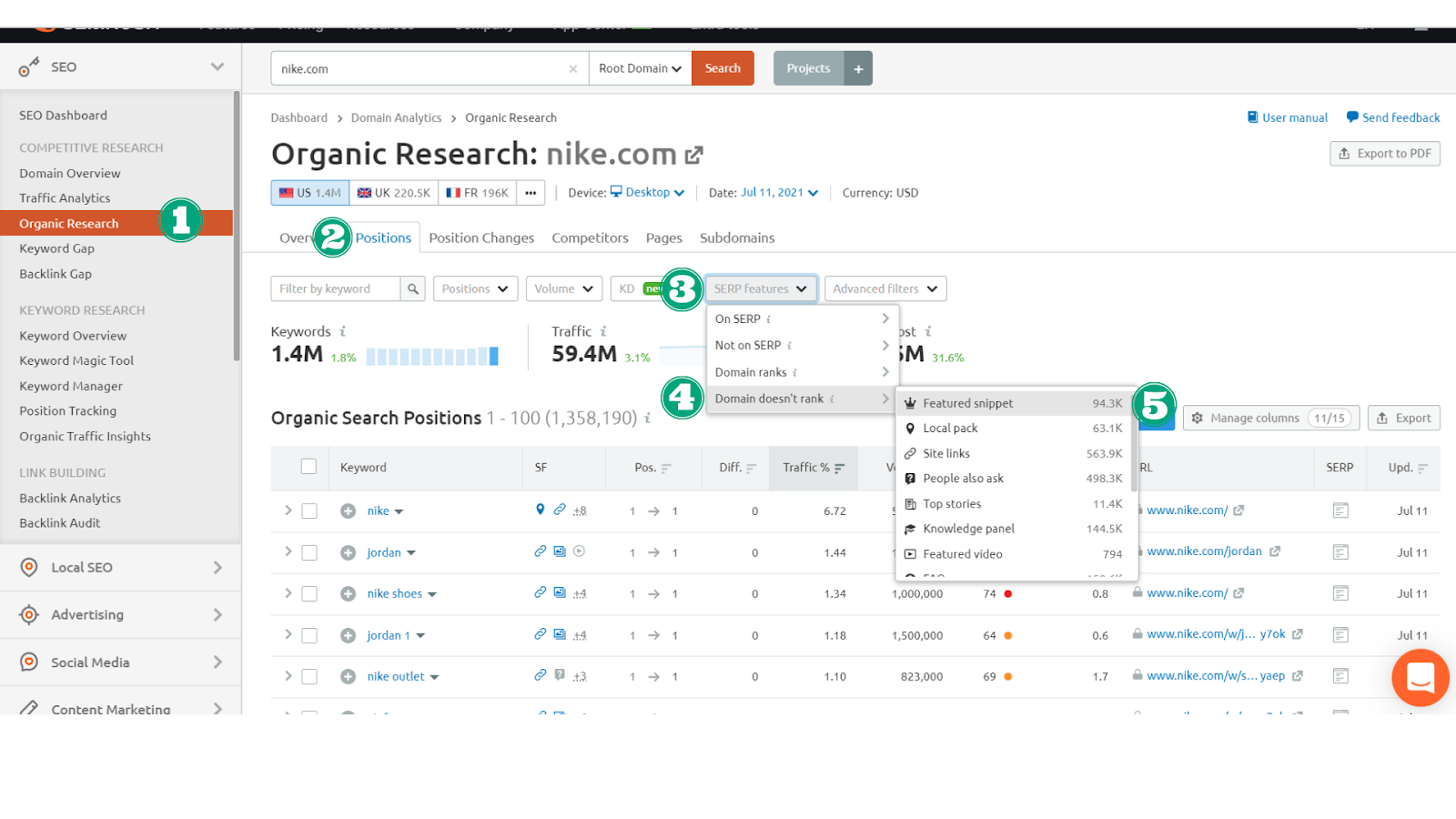Click the more countries ellipsis button
Viewport: 1456px width, 819px height.
coord(531,193)
